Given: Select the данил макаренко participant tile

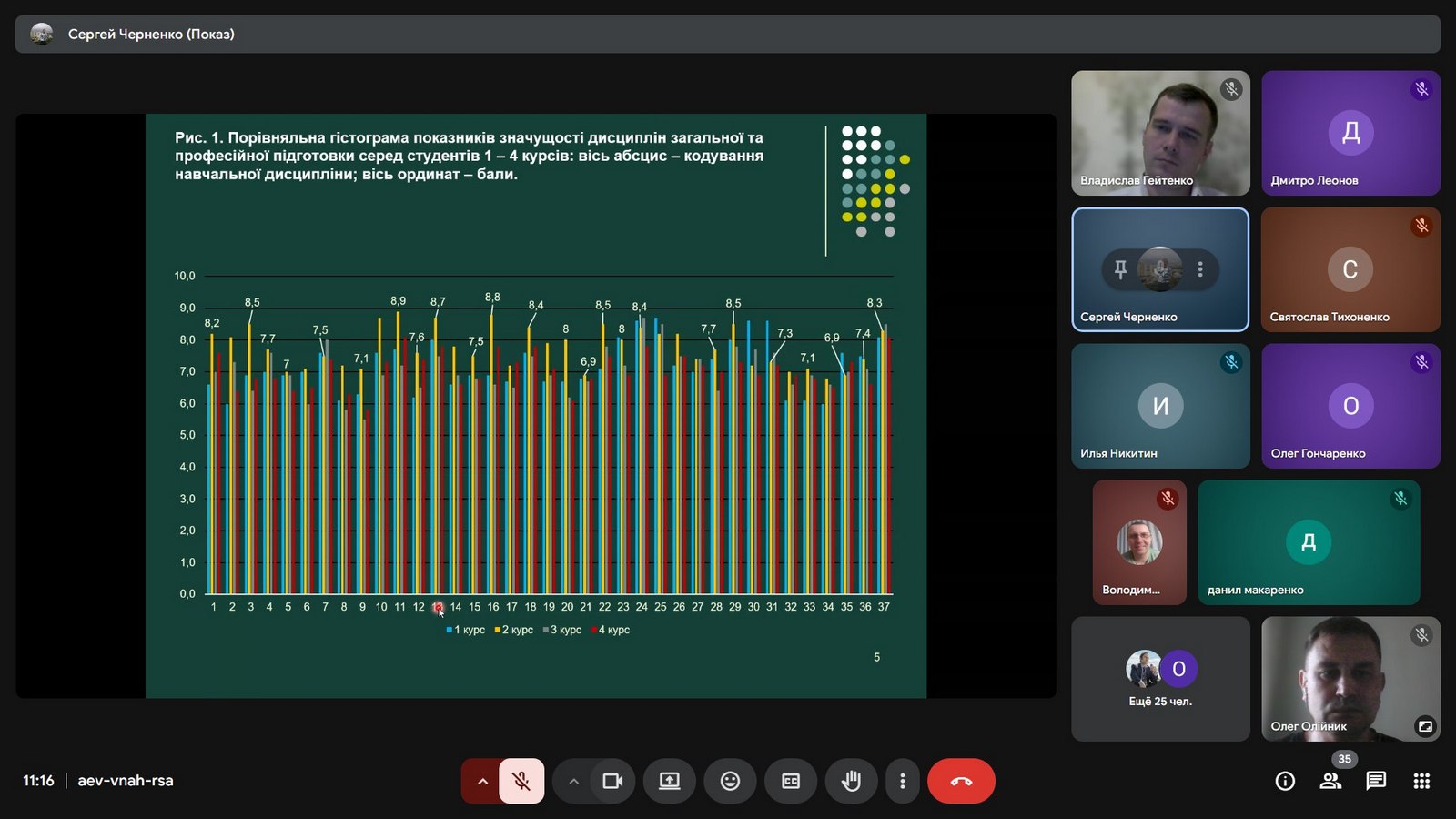Looking at the screenshot, I should point(1308,542).
